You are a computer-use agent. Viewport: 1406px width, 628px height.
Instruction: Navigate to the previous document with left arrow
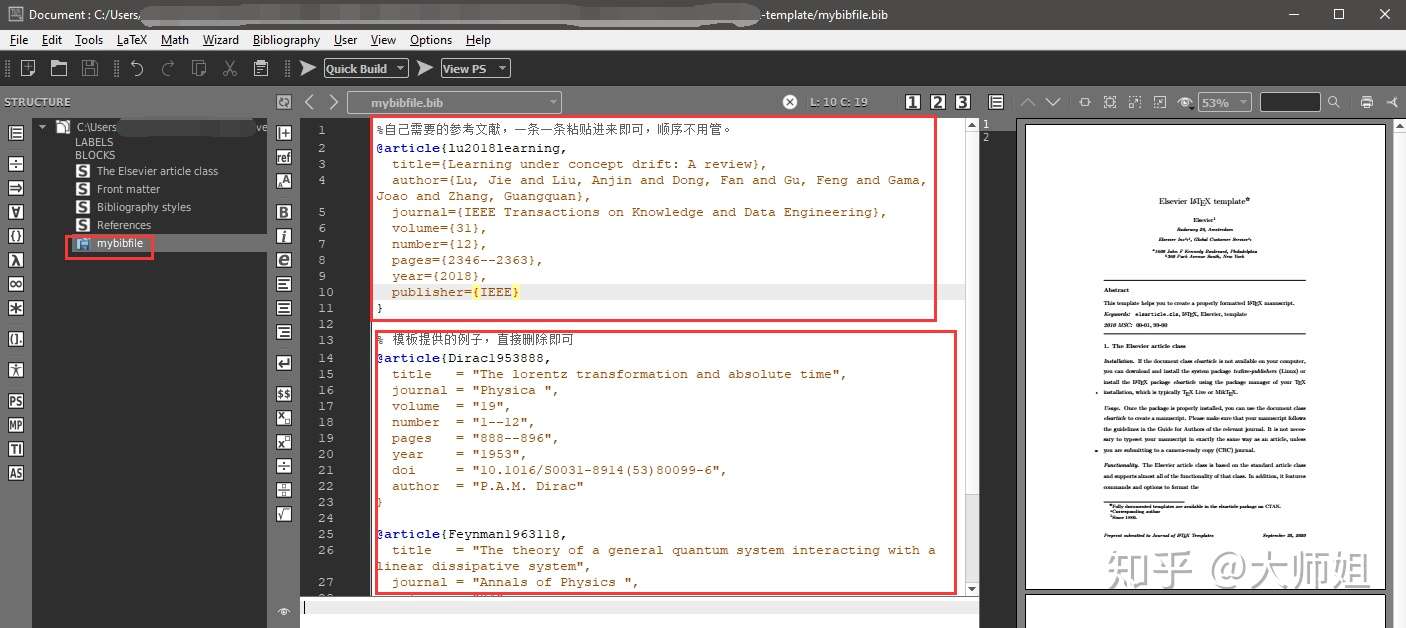[x=309, y=101]
